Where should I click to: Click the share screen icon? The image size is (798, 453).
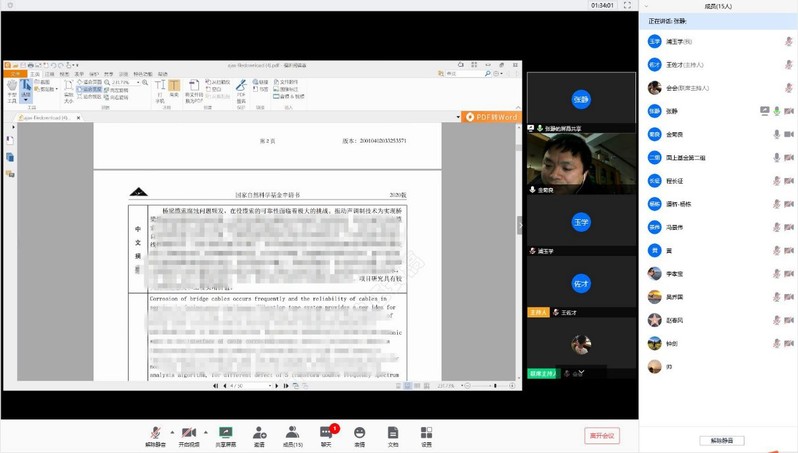[226, 433]
